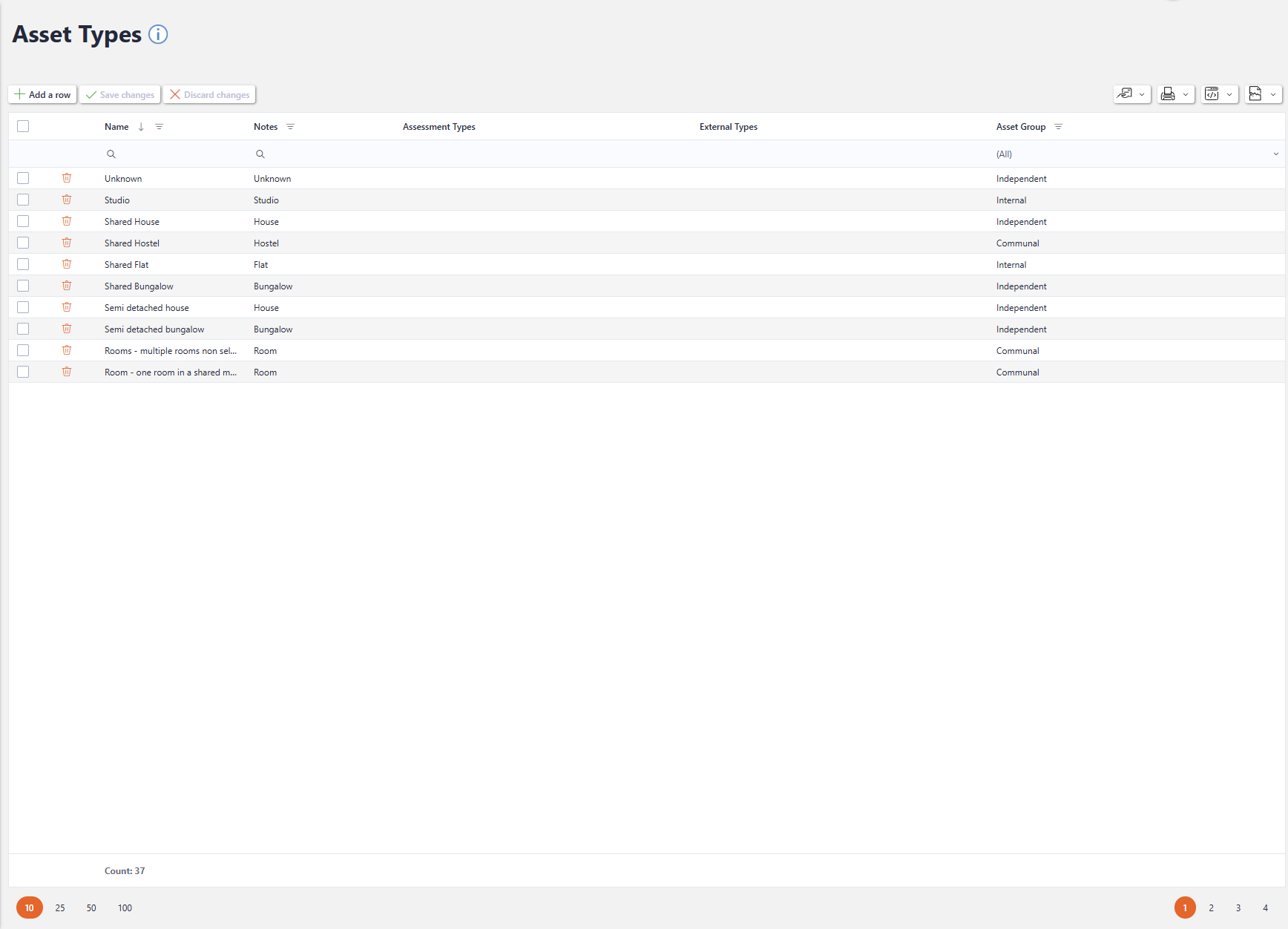Set page size to 25 rows
This screenshot has height=929, width=1288.
tap(60, 907)
